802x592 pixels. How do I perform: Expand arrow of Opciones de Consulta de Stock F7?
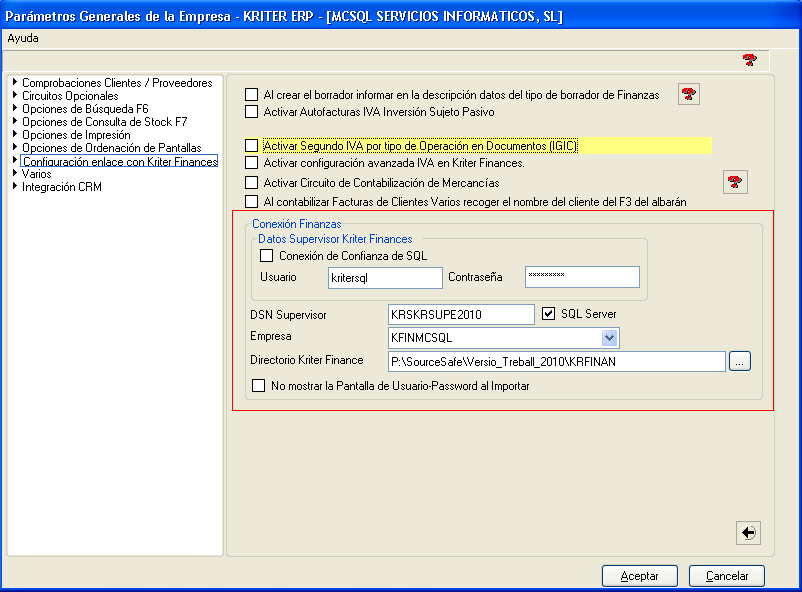[15, 121]
